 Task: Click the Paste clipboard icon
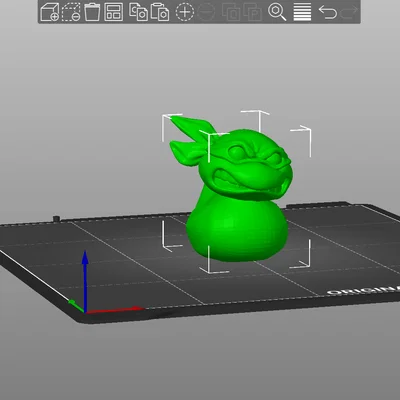click(160, 12)
